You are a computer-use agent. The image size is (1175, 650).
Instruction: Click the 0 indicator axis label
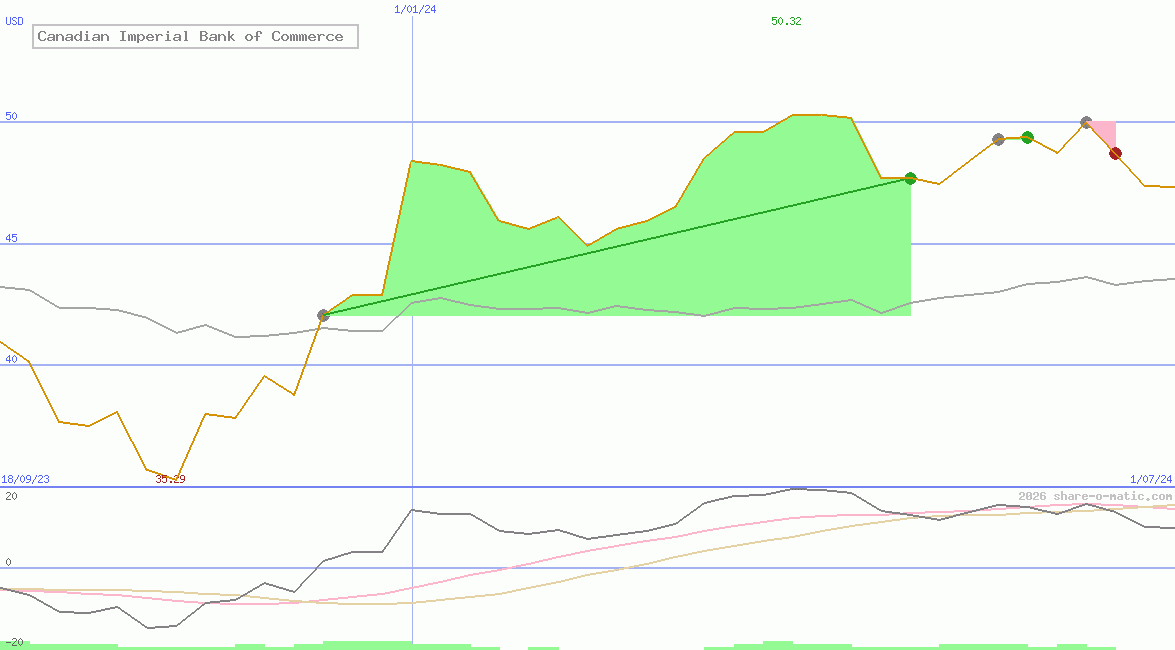click(x=8, y=562)
